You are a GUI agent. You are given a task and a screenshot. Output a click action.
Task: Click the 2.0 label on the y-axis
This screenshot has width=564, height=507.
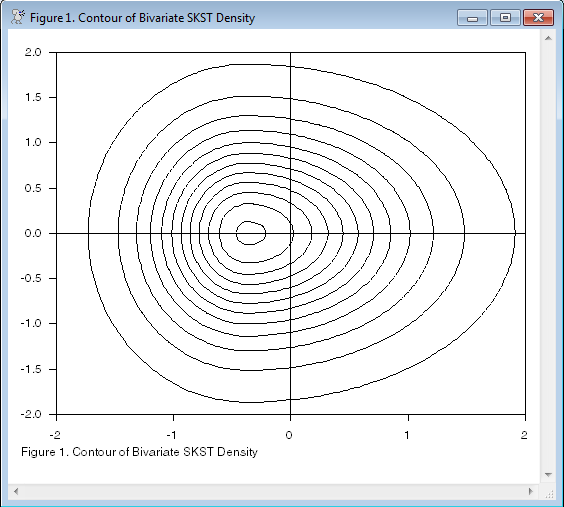tap(33, 52)
